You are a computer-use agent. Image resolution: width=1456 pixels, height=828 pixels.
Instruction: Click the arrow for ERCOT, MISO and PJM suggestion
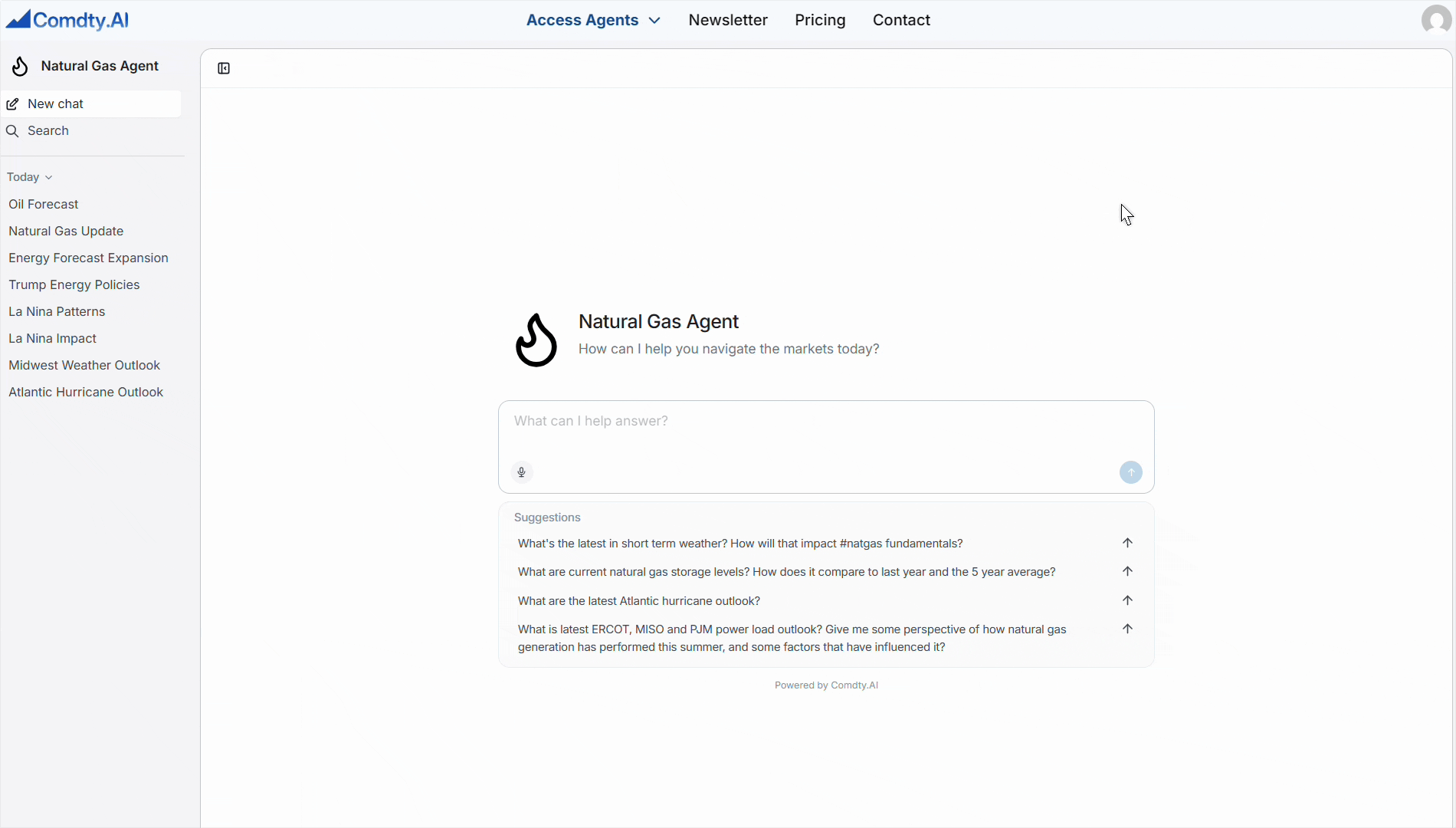click(1127, 629)
